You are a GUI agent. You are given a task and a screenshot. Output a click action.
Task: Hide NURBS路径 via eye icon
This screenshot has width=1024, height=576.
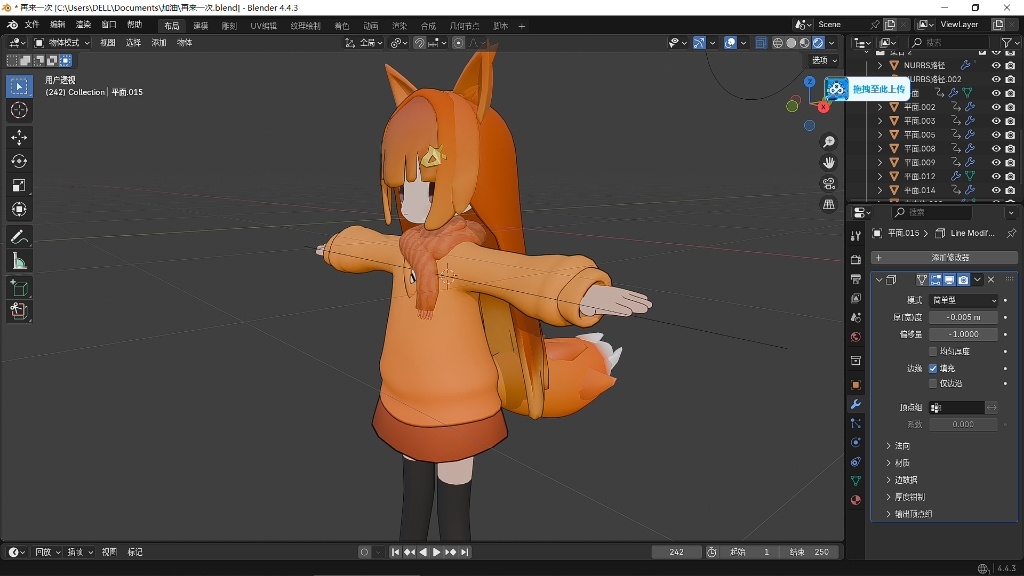tap(996, 65)
